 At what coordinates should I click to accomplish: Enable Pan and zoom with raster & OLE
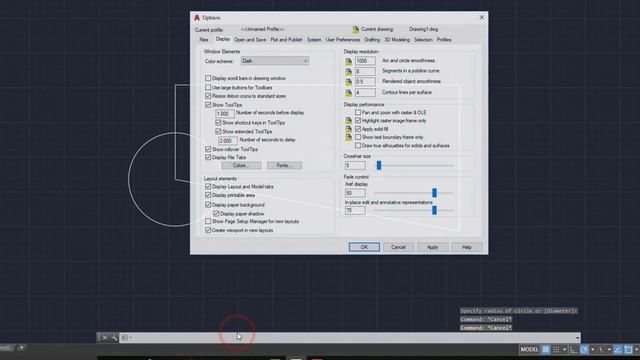pyautogui.click(x=358, y=112)
